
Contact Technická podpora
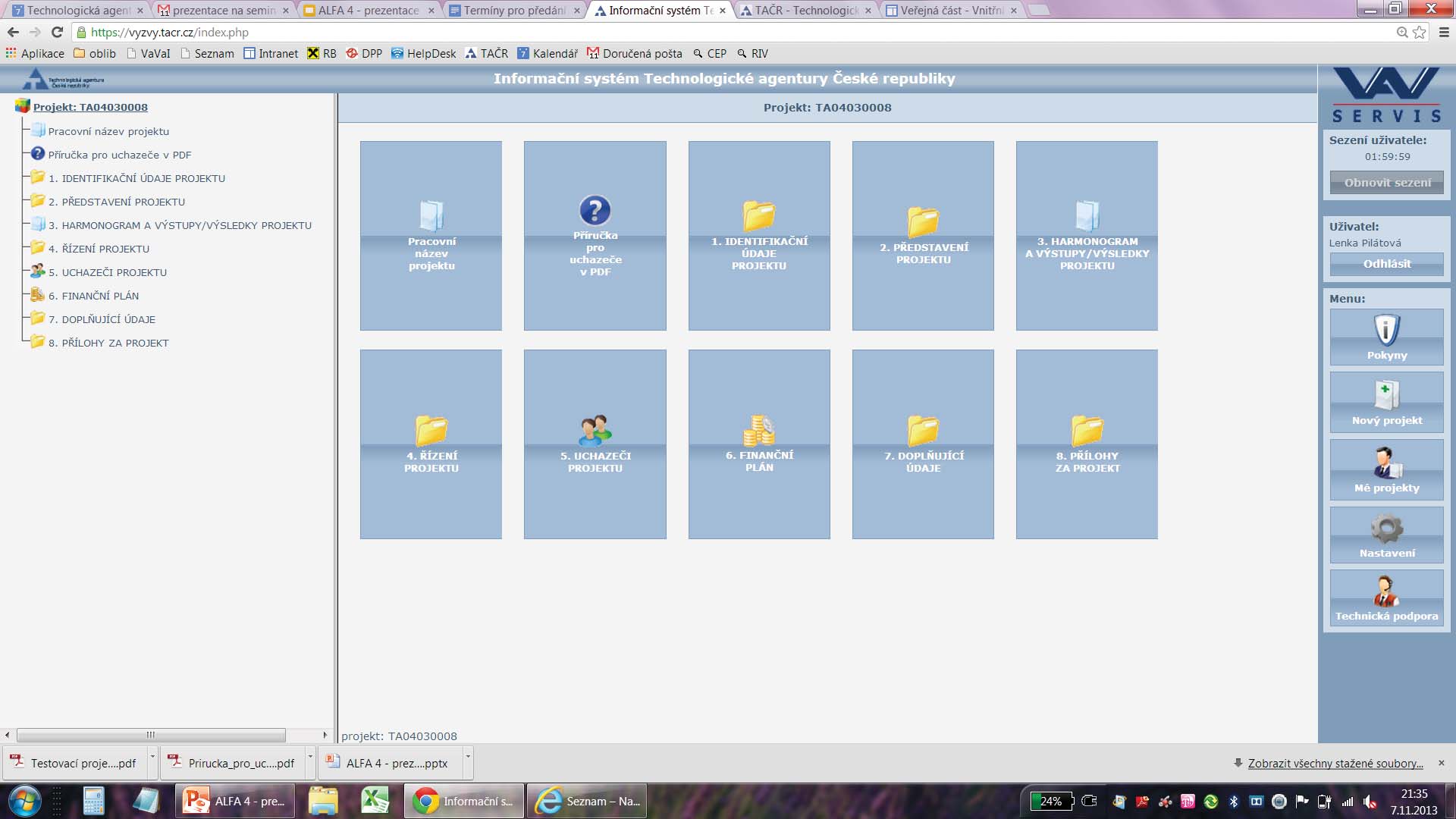click(1386, 598)
